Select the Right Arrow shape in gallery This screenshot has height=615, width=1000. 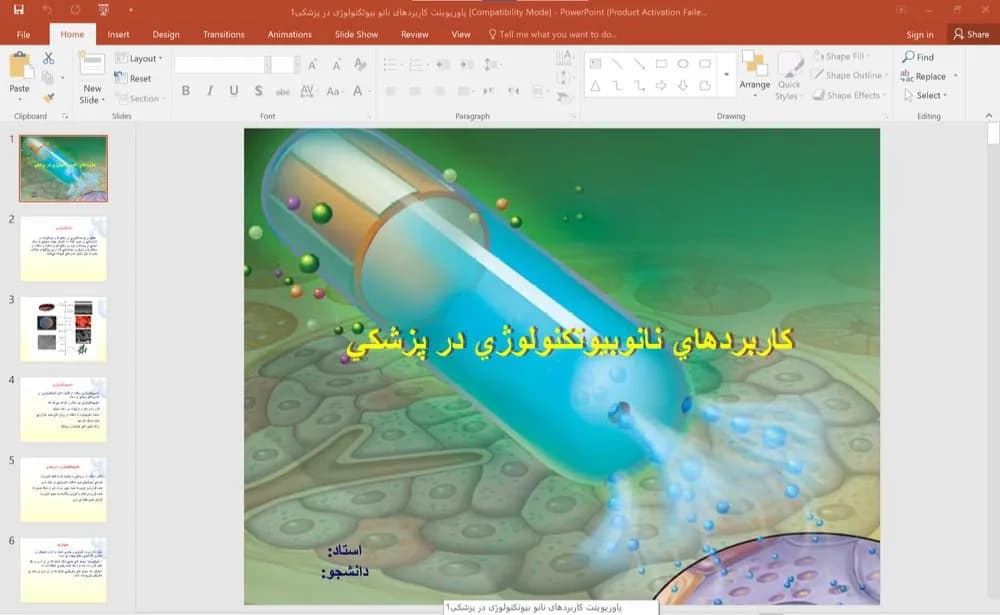point(661,85)
